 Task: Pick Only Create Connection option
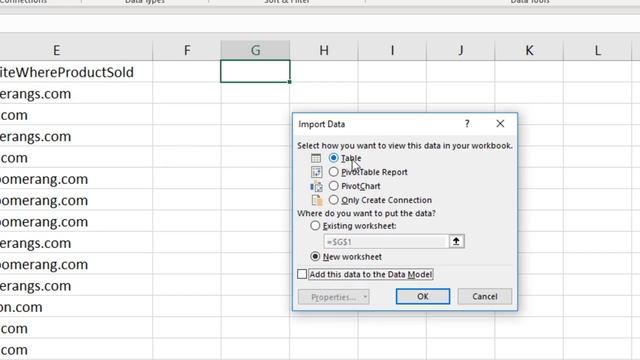333,200
